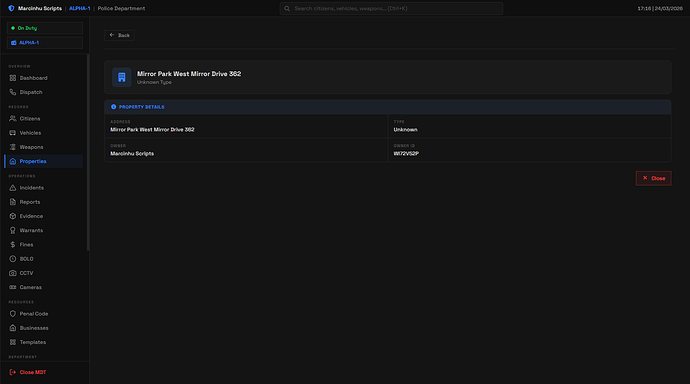The image size is (690, 384).
Task: Click the Type value Unknown
Action: 405,130
